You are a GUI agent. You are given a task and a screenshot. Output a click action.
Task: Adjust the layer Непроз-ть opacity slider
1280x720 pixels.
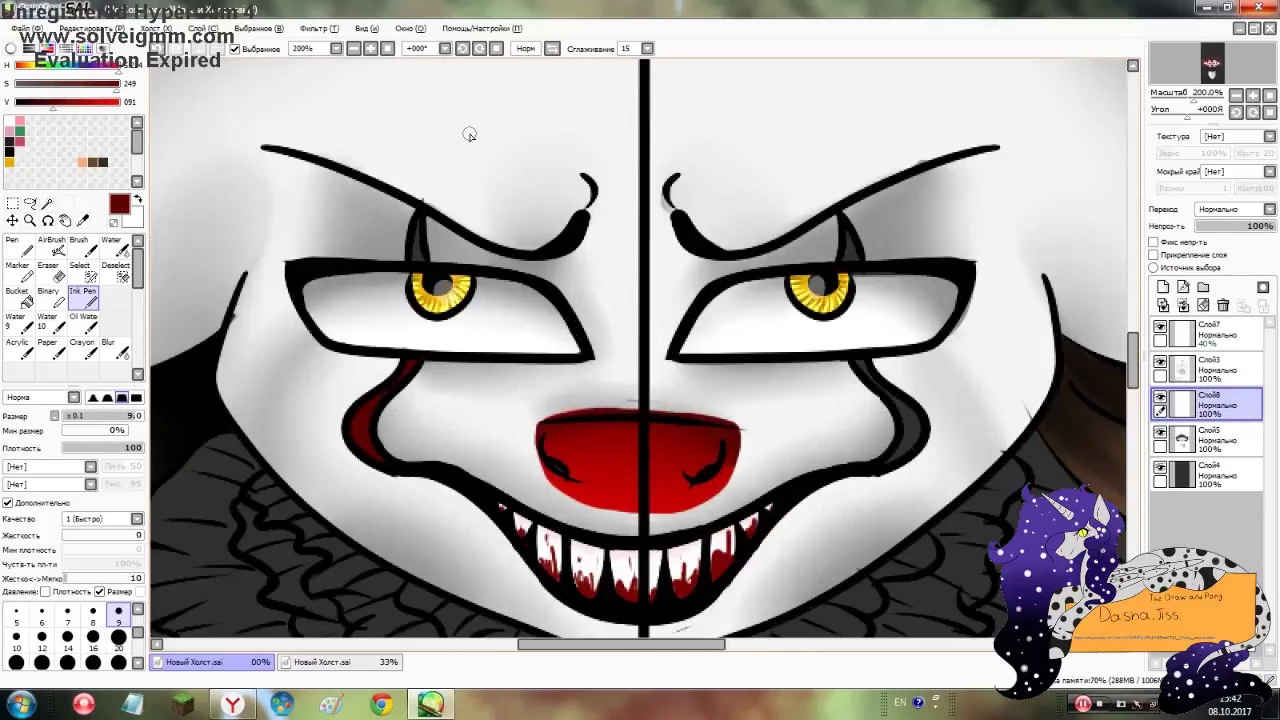(1235, 226)
